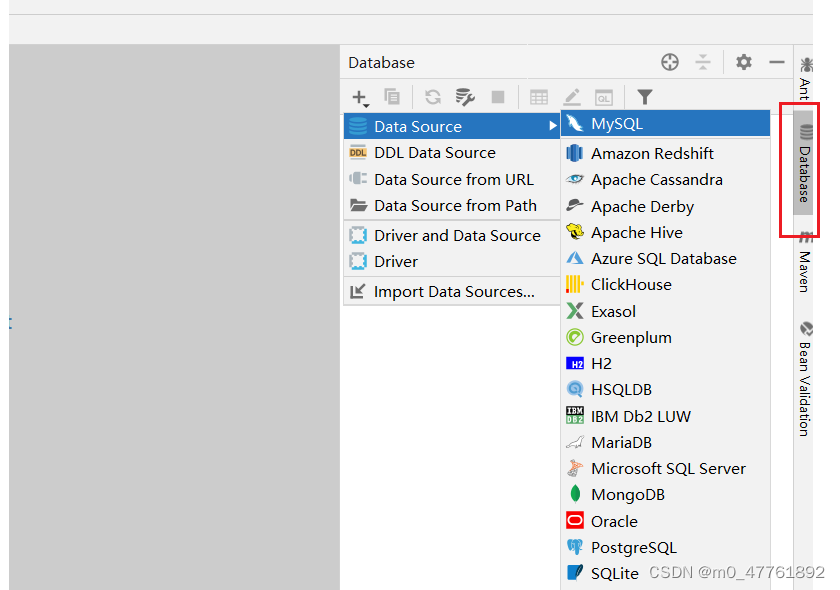This screenshot has height=590, width=840.
Task: Click the Edit pencil icon in toolbar
Action: 572,97
